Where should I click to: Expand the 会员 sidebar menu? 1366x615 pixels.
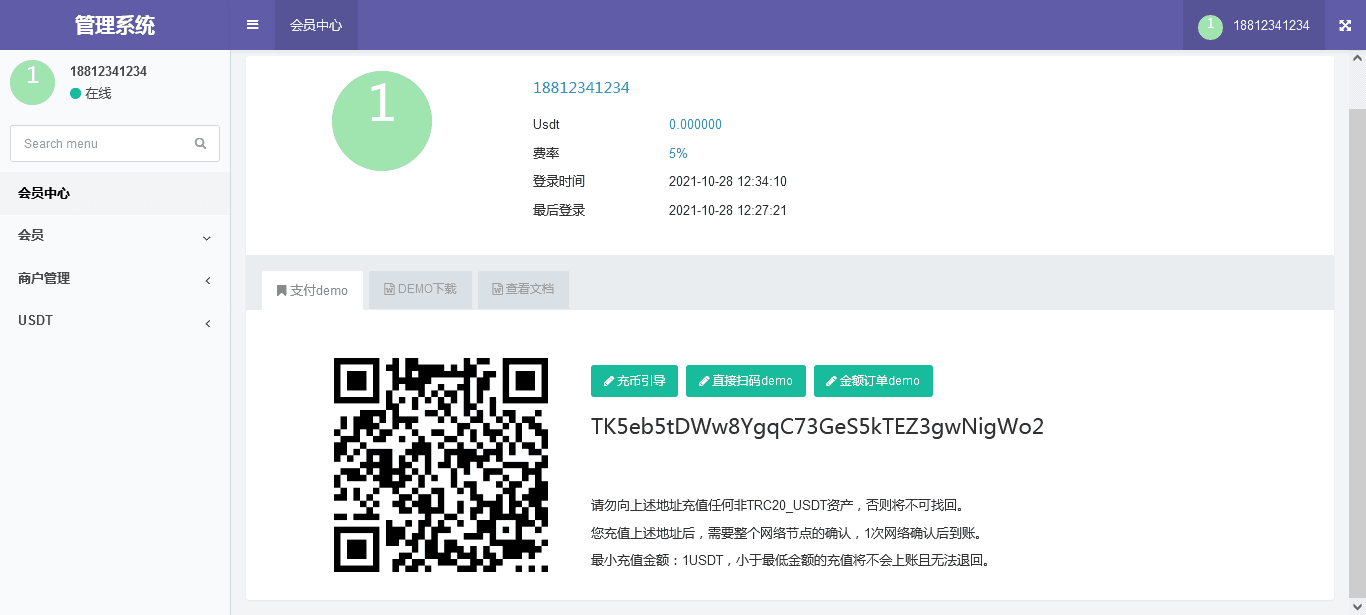(115, 236)
